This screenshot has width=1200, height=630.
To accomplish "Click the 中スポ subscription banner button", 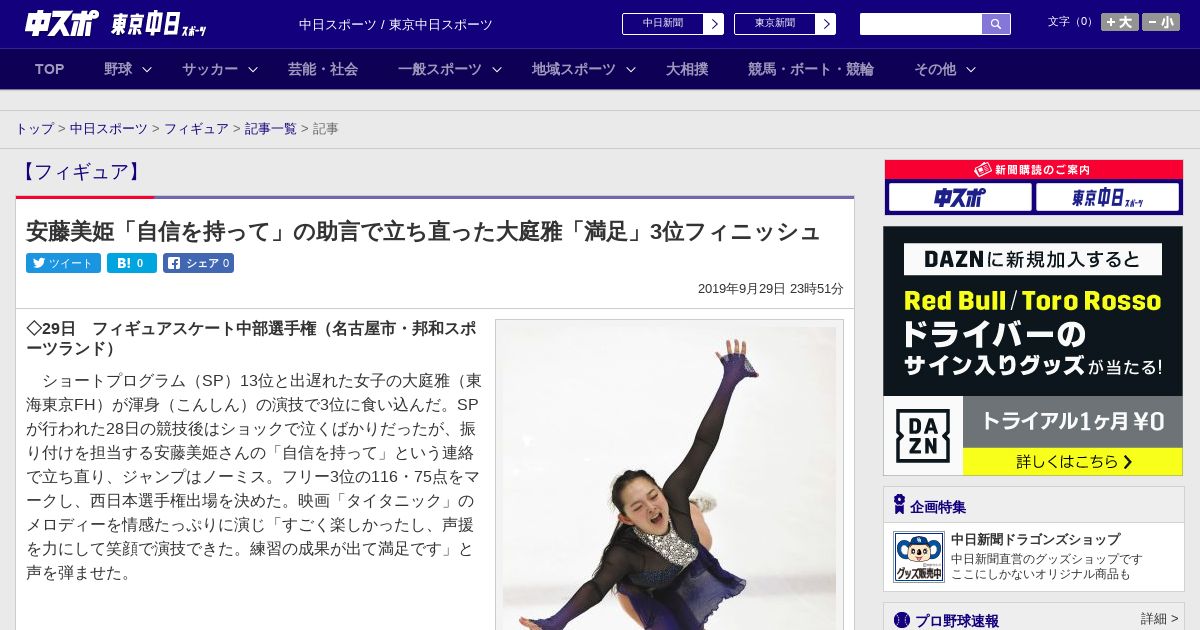I will [x=960, y=197].
